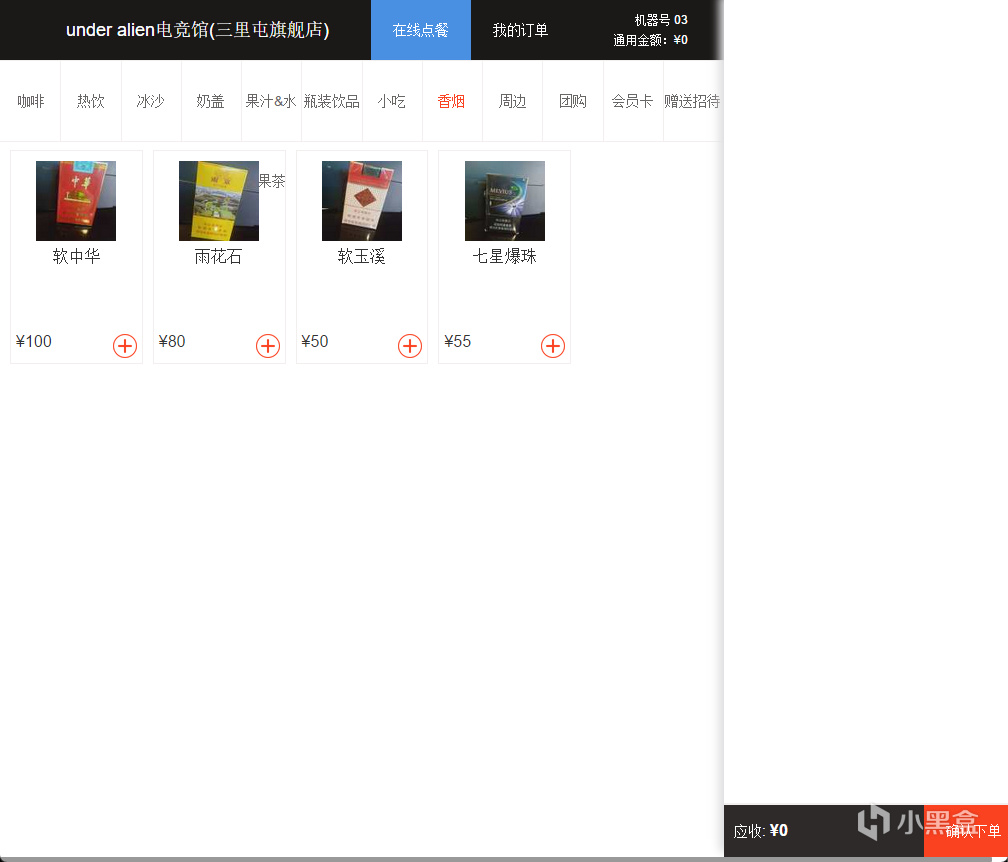Add 七星爆珠 to the order with plus icon
This screenshot has width=1008, height=862.
[x=553, y=346]
